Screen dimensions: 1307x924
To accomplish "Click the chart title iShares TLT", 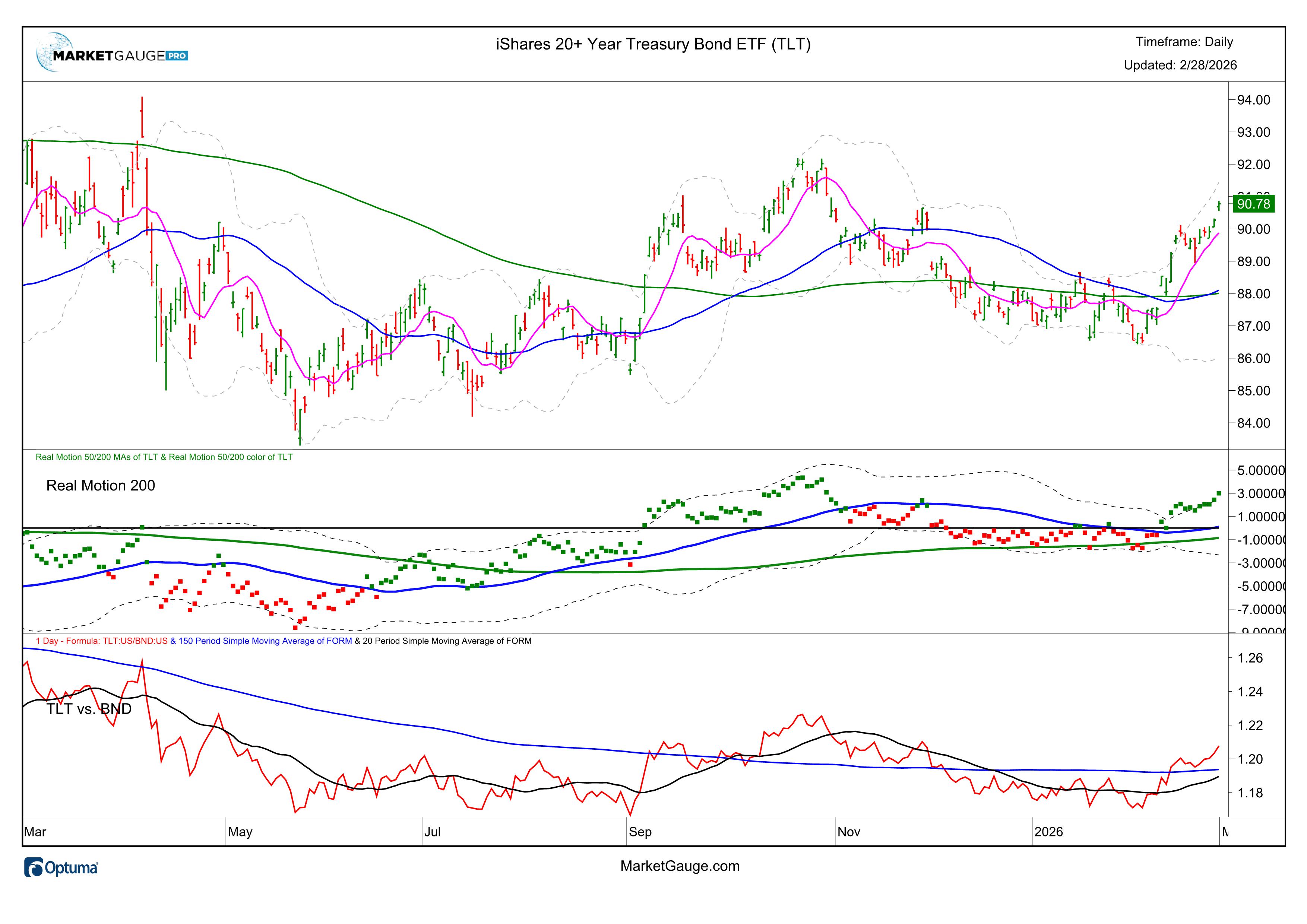I will click(x=653, y=44).
